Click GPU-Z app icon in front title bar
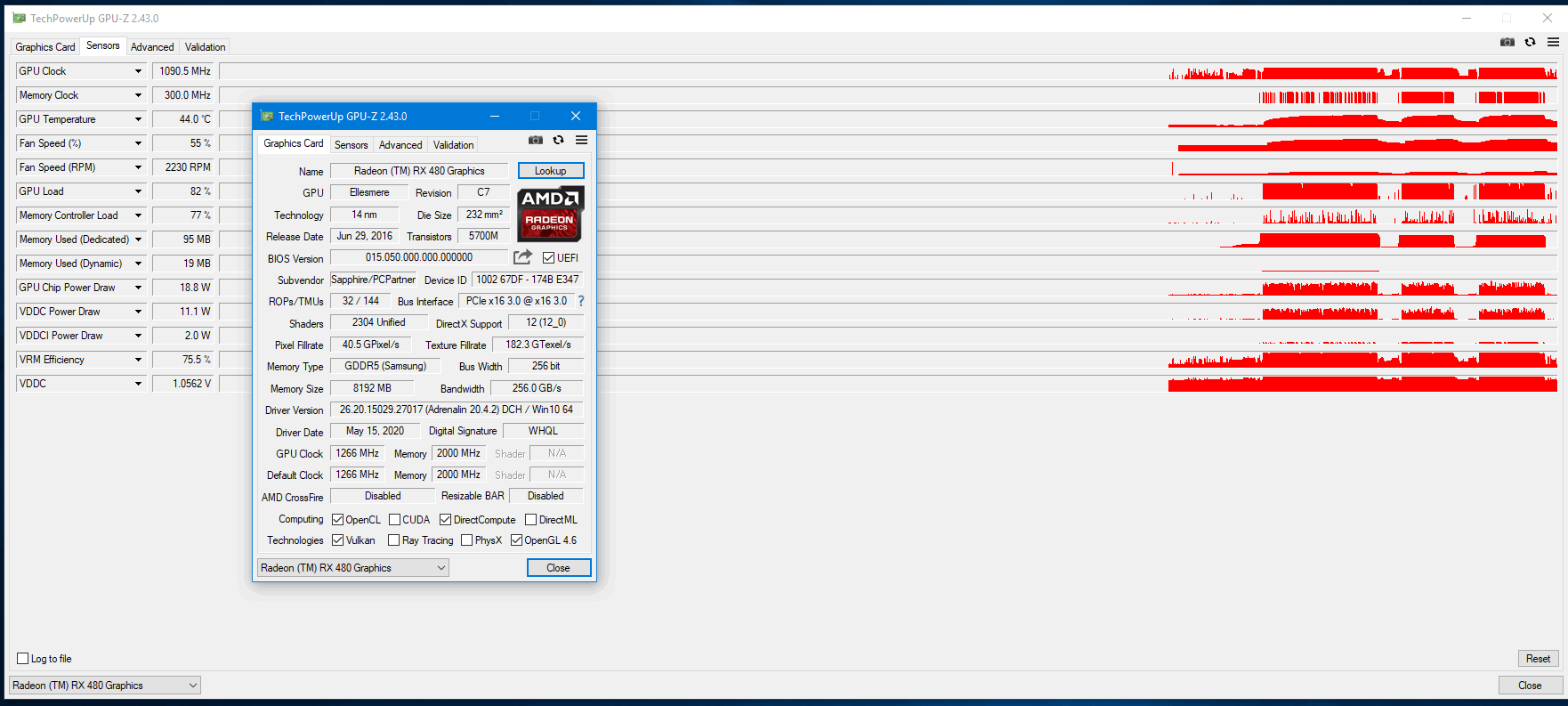The image size is (1568, 706). point(267,116)
